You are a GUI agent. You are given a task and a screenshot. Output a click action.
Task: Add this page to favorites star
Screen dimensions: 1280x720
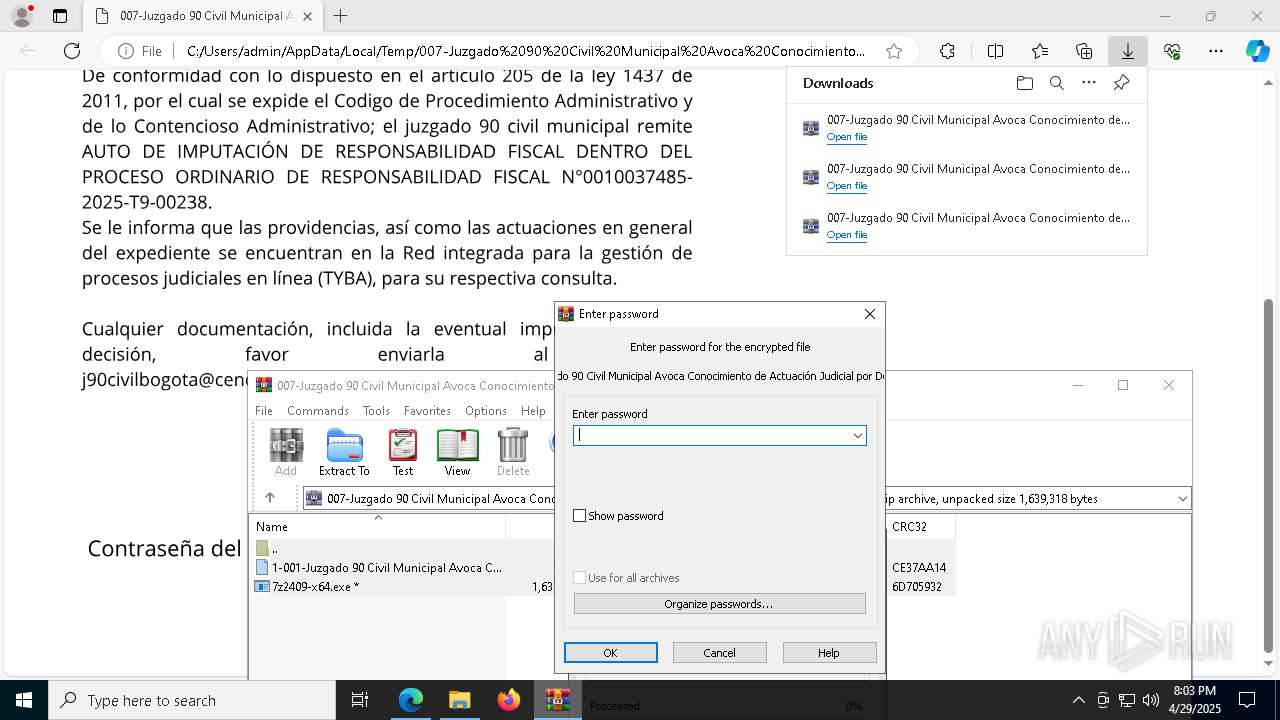click(x=894, y=51)
